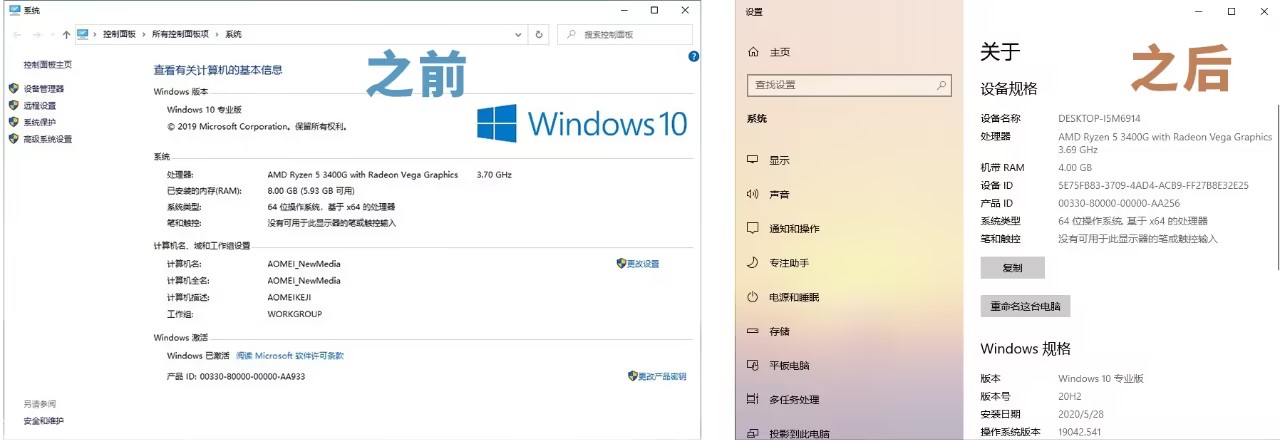Image resolution: width=1280 pixels, height=440 pixels.
Task: Open 系统保护 in sidebar
Action: pyautogui.click(x=39, y=122)
